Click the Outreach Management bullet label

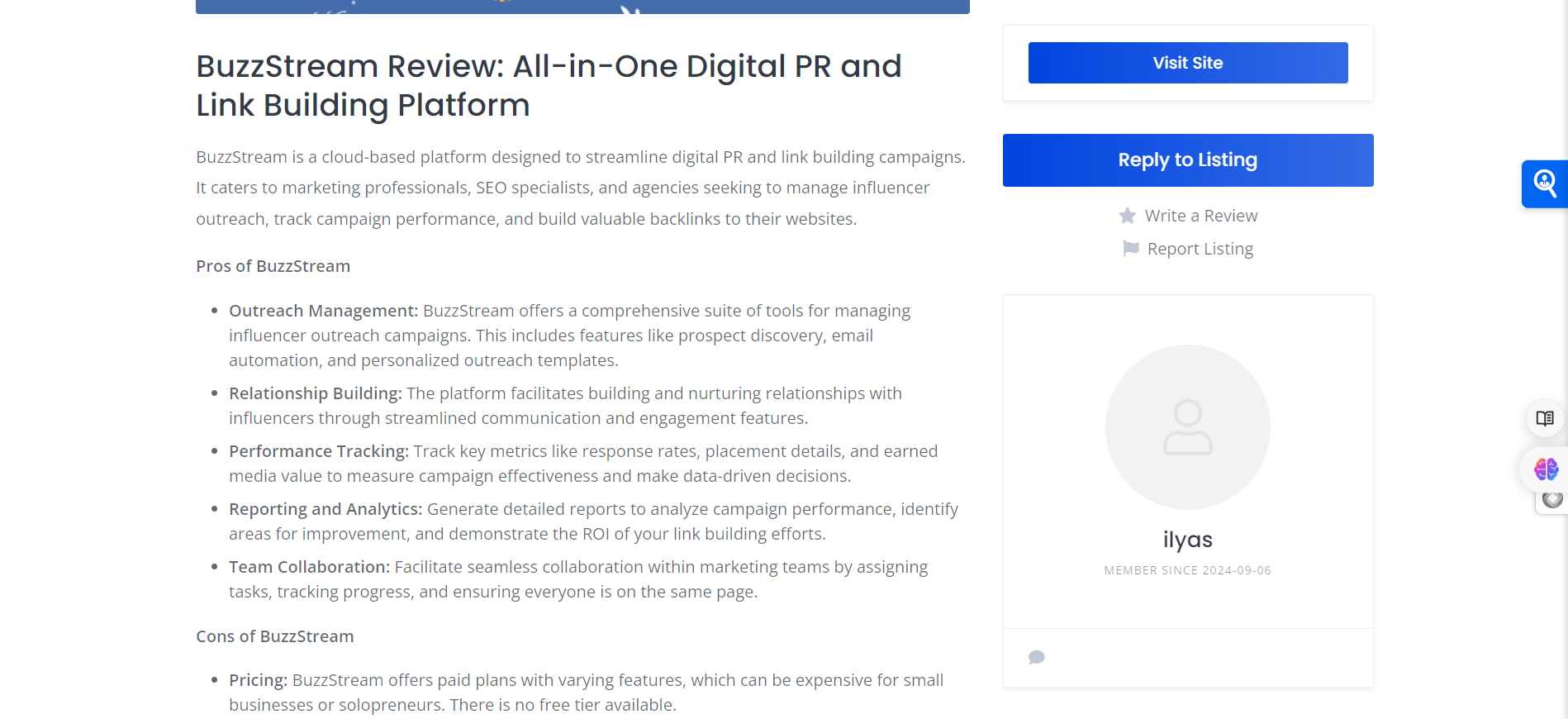[x=324, y=311]
